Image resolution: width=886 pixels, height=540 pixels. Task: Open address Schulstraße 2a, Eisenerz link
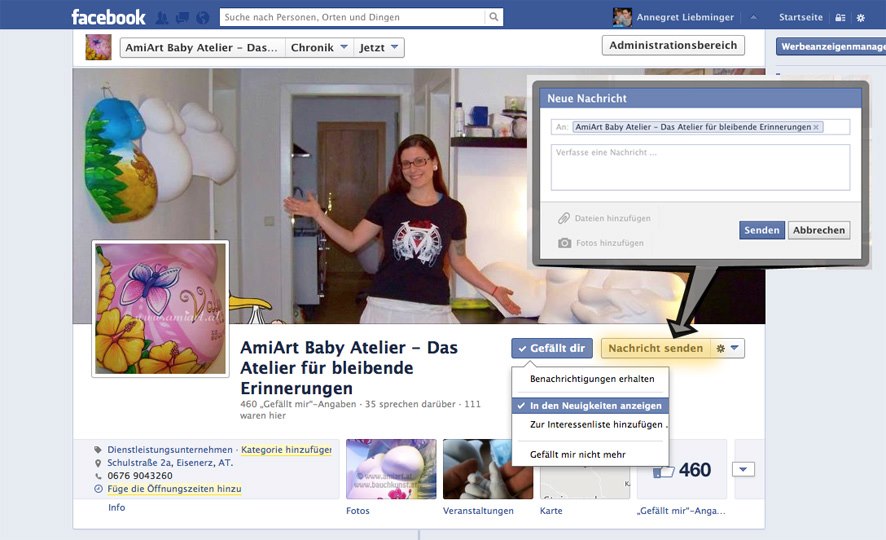click(170, 463)
